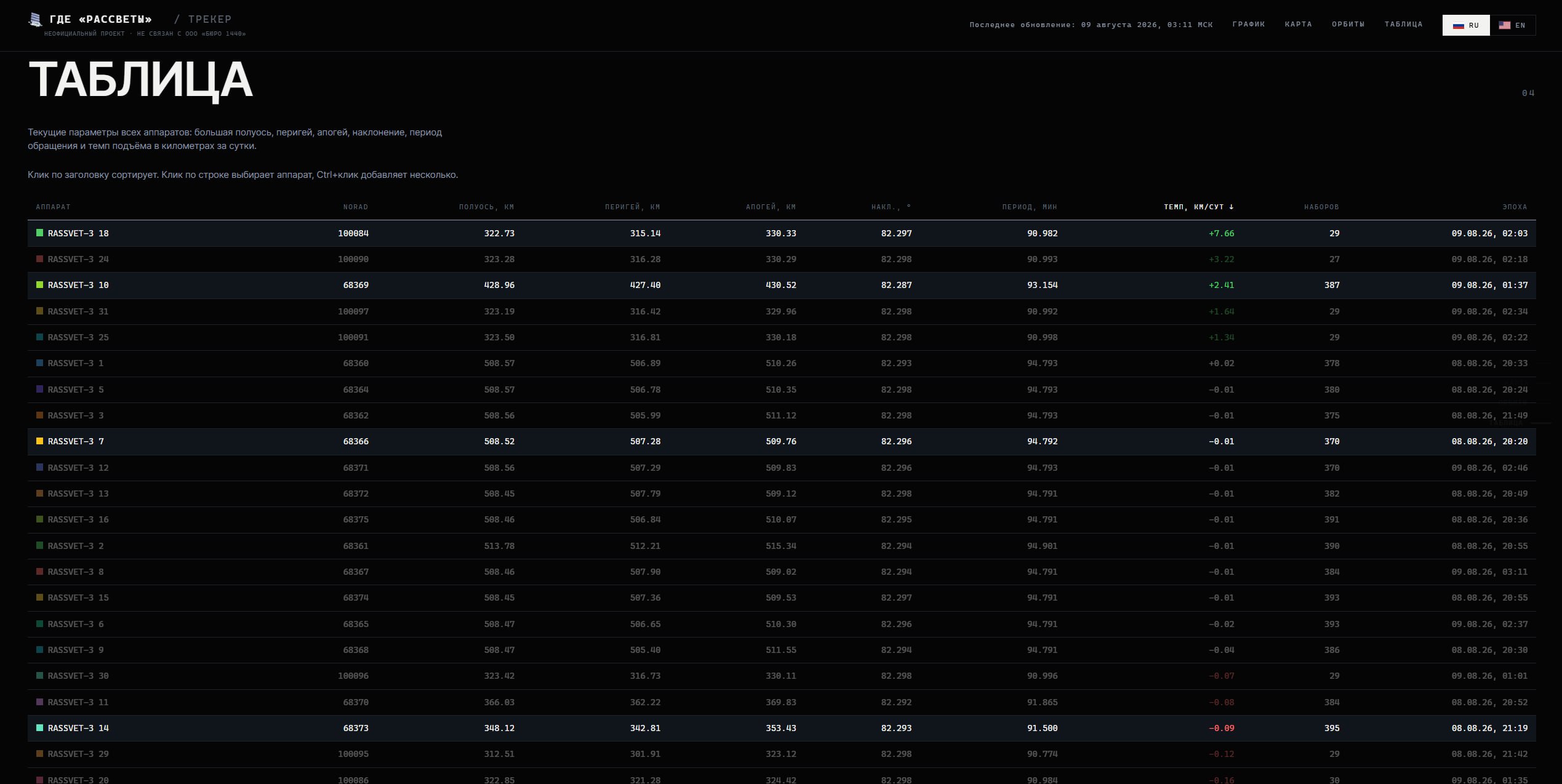This screenshot has height=784, width=1562.
Task: Sort by the АПОГЕЙ, КМ header
Action: pos(771,207)
